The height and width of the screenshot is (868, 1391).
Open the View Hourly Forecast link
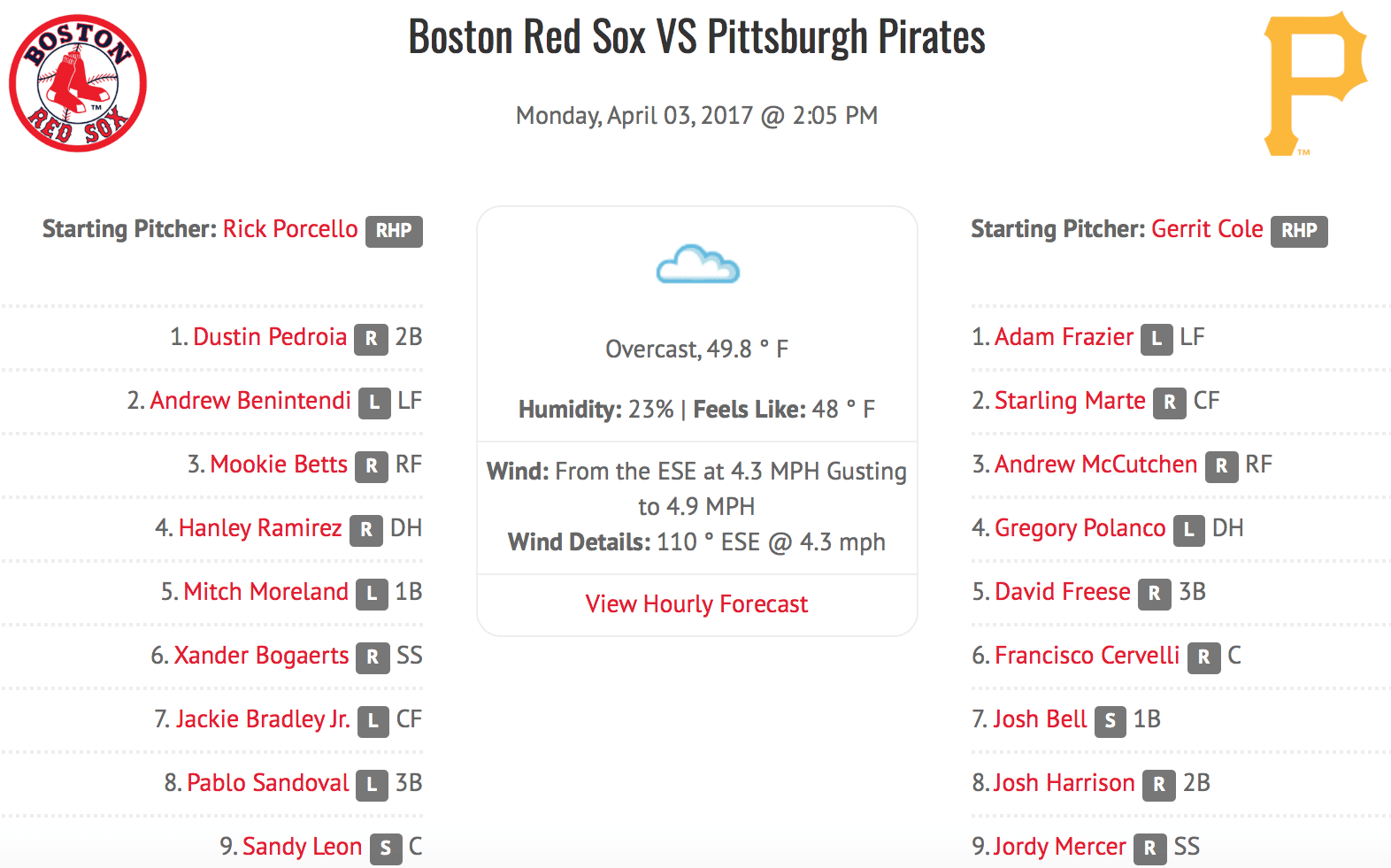(x=696, y=604)
